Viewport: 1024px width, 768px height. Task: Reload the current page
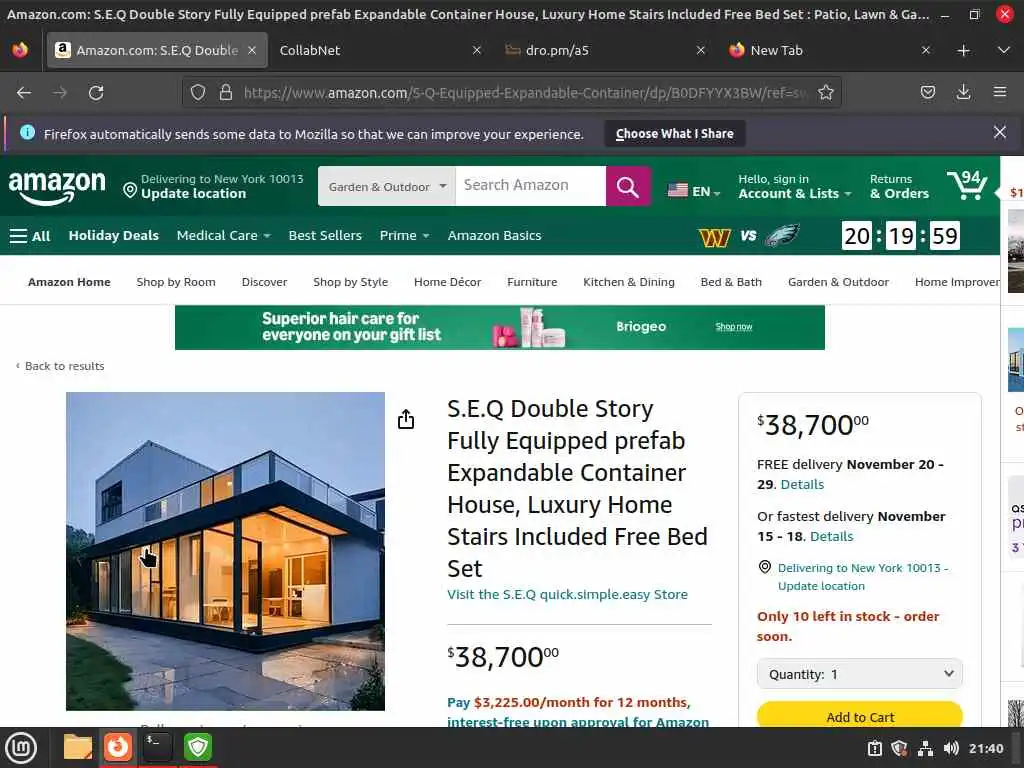(96, 93)
